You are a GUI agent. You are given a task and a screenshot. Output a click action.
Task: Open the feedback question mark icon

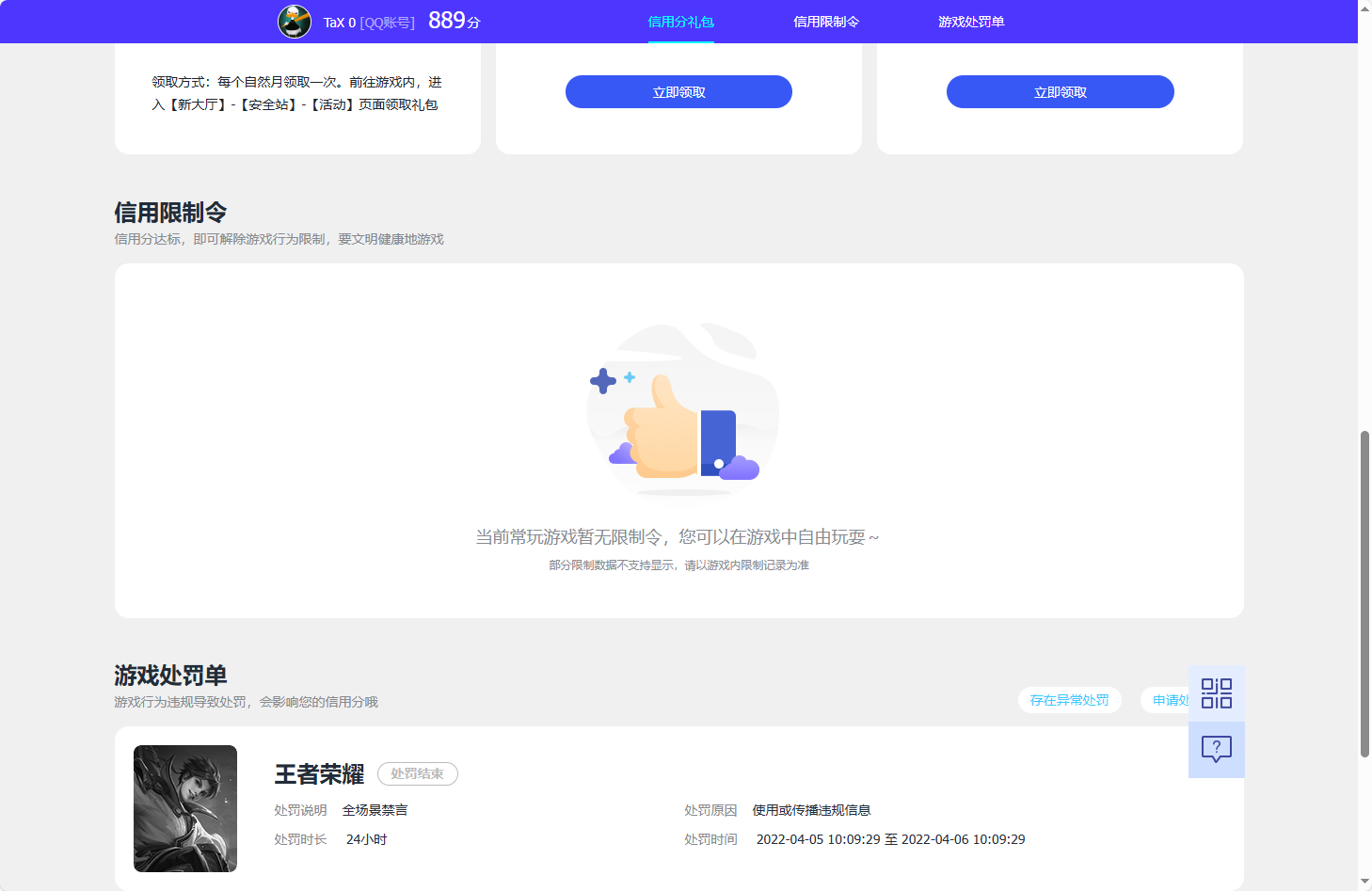[x=1216, y=749]
